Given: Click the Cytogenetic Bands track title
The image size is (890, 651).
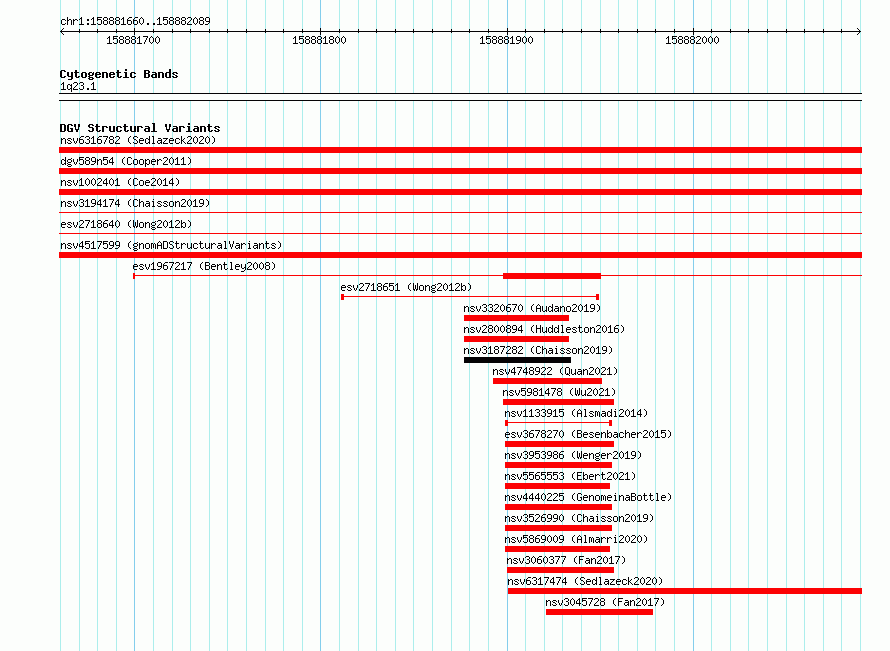Looking at the screenshot, I should coord(119,74).
